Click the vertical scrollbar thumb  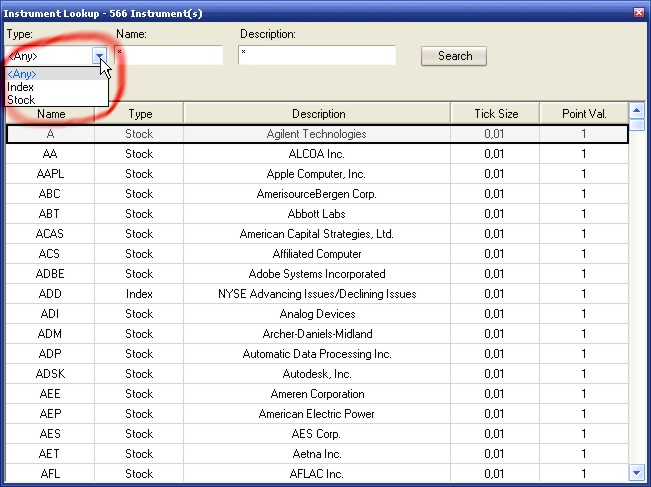point(636,125)
